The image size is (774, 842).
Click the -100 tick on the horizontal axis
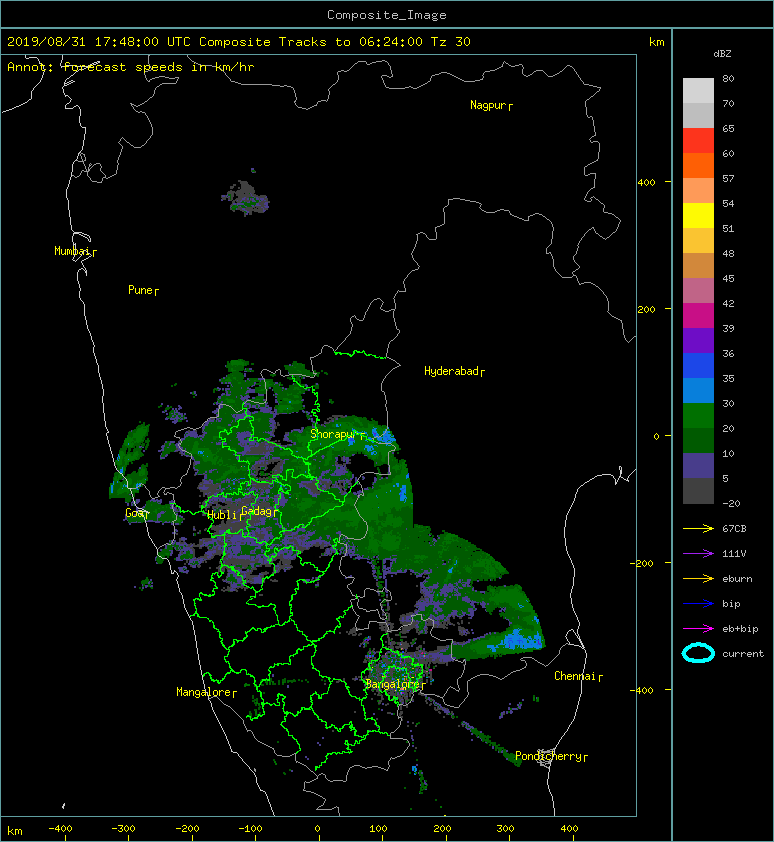tap(250, 829)
